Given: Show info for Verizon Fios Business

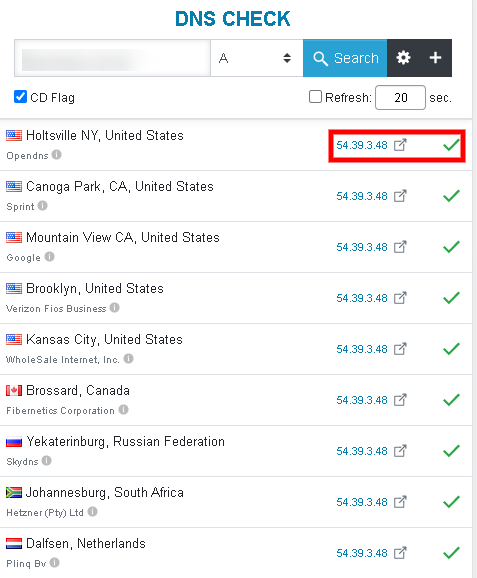Looking at the screenshot, I should (115, 307).
